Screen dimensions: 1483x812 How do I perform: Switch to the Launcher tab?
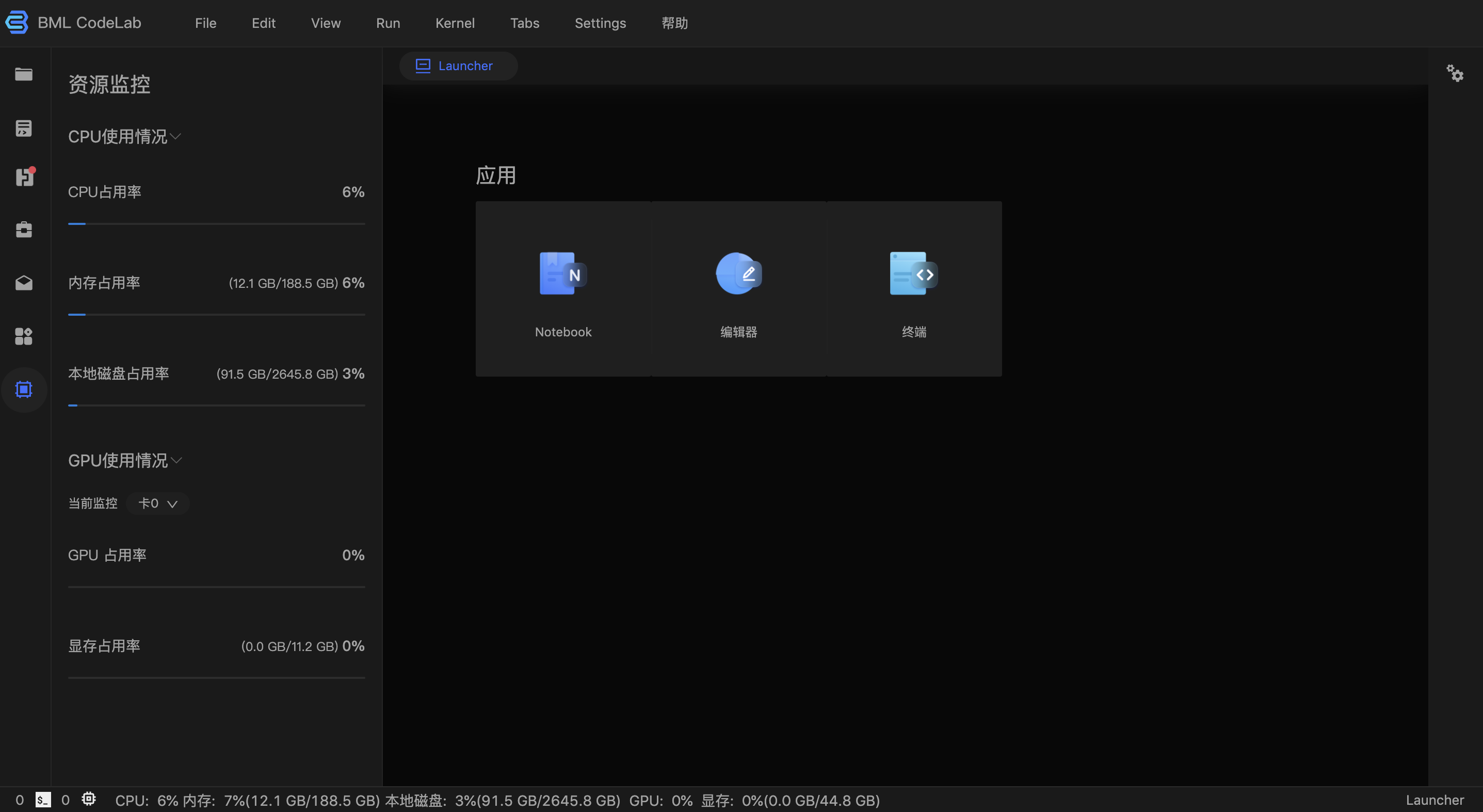tap(458, 66)
